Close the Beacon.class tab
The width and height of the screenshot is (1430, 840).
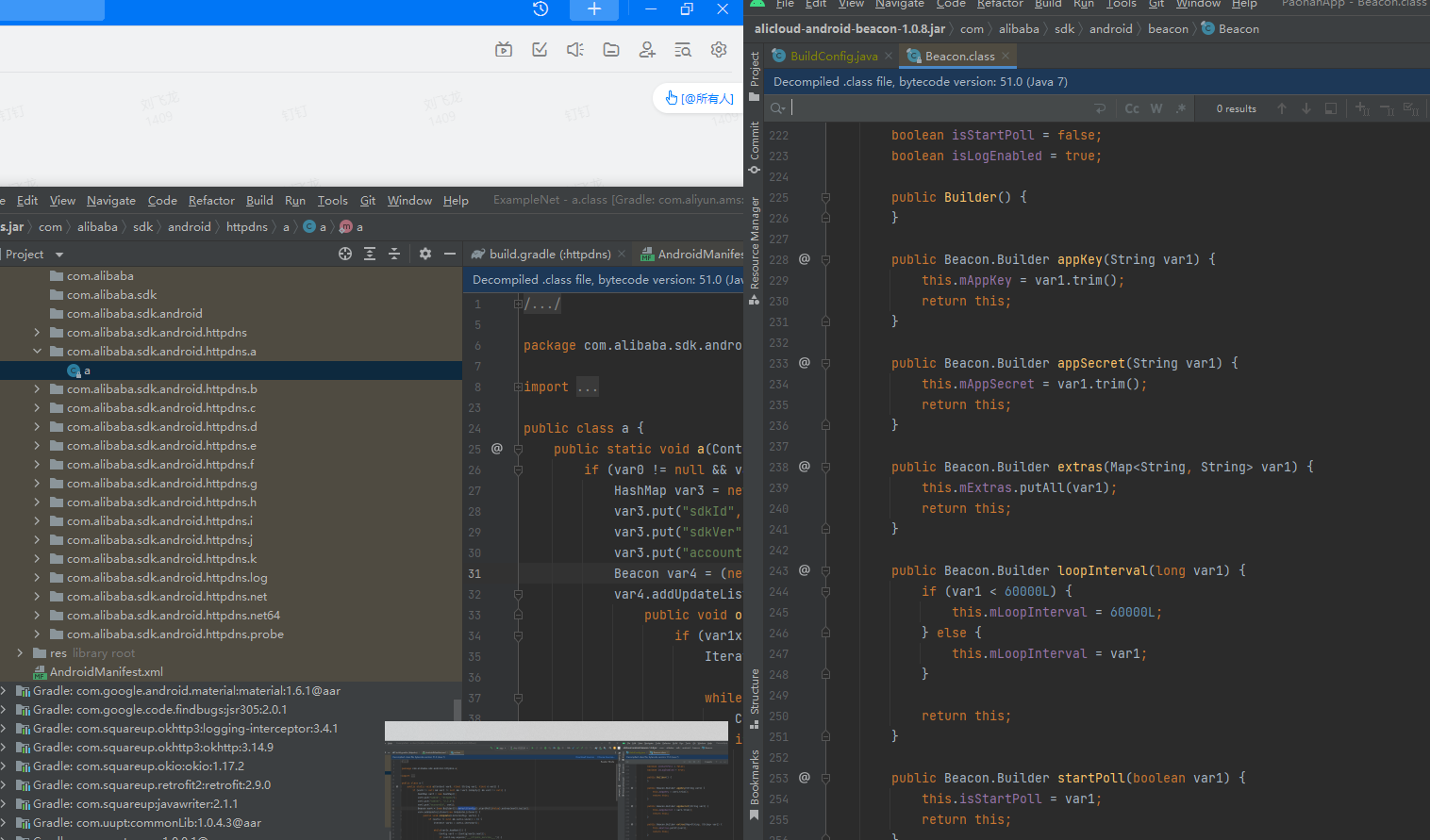1006,56
